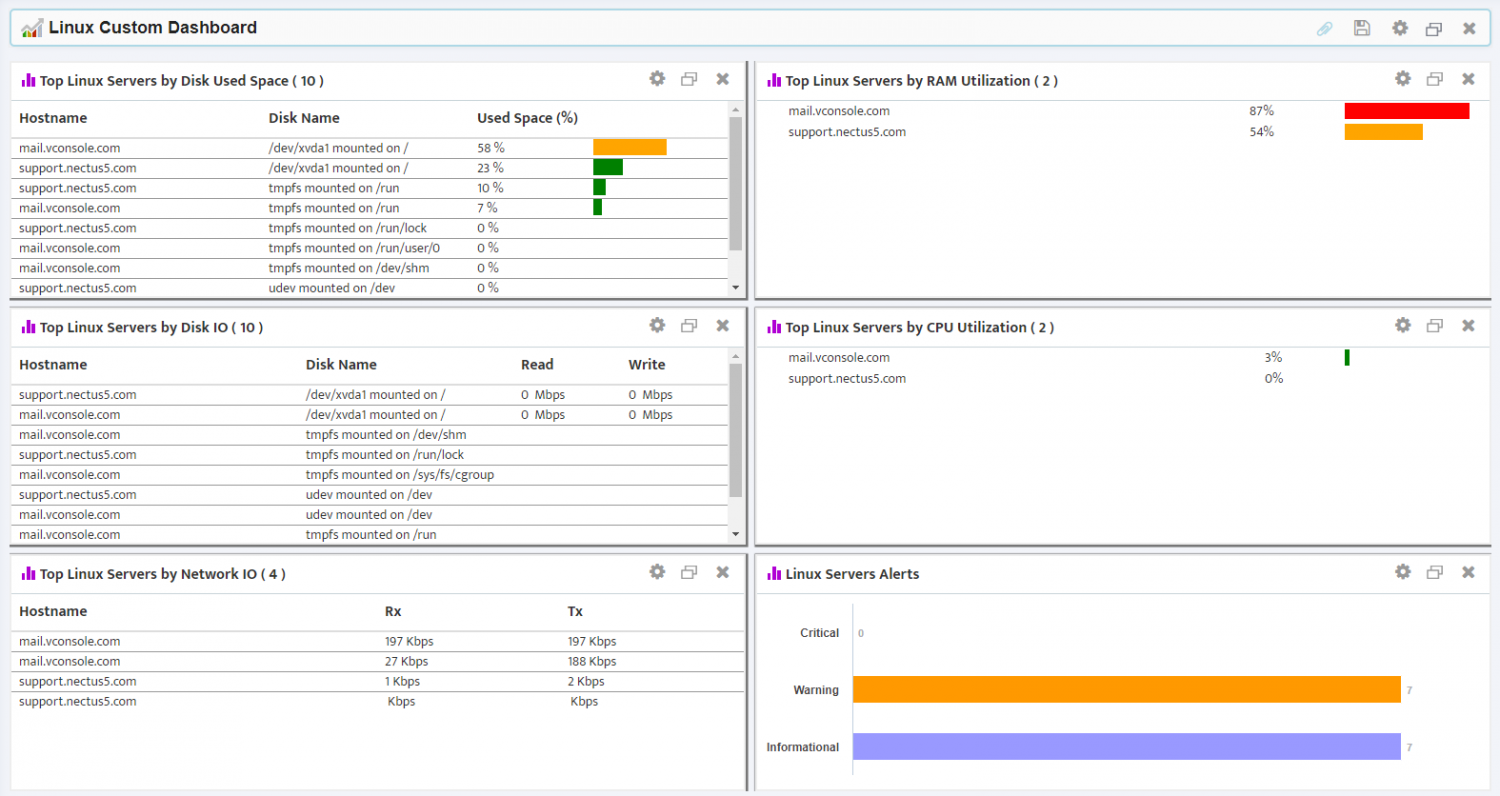Select the purple Informational alerts bar
The height and width of the screenshot is (796, 1500).
coord(1126,747)
